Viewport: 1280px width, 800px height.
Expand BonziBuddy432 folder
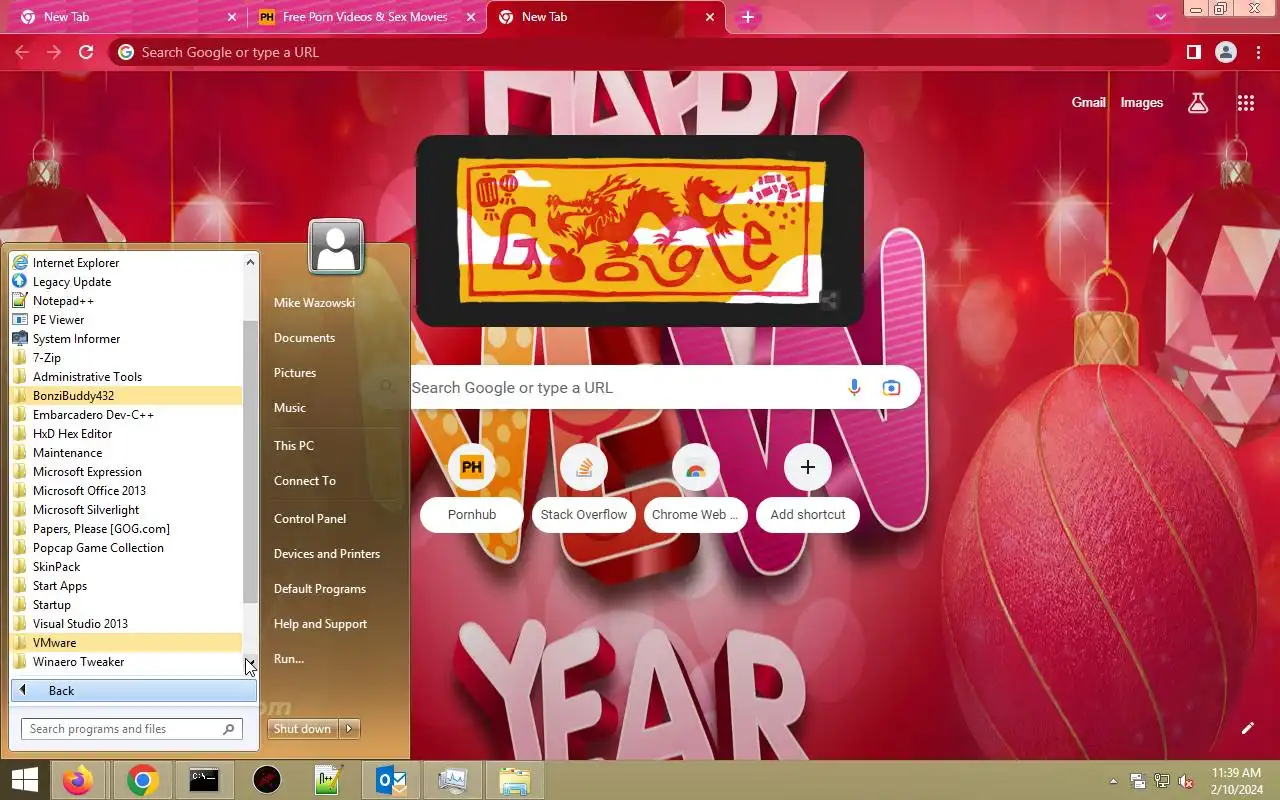(126, 396)
